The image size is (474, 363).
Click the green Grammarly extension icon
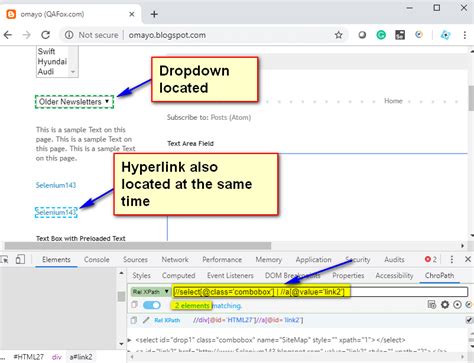point(381,35)
